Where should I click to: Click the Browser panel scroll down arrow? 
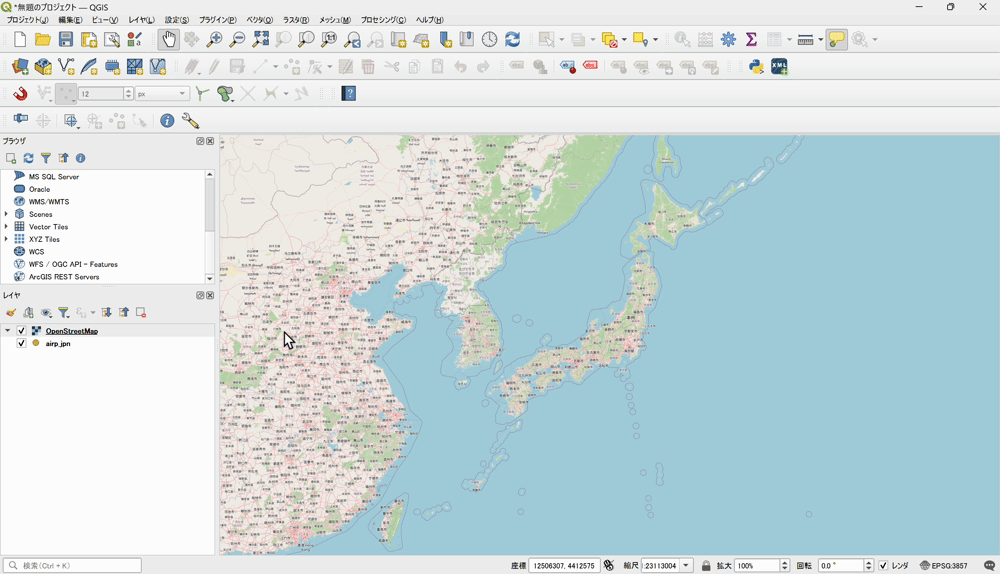pos(209,279)
